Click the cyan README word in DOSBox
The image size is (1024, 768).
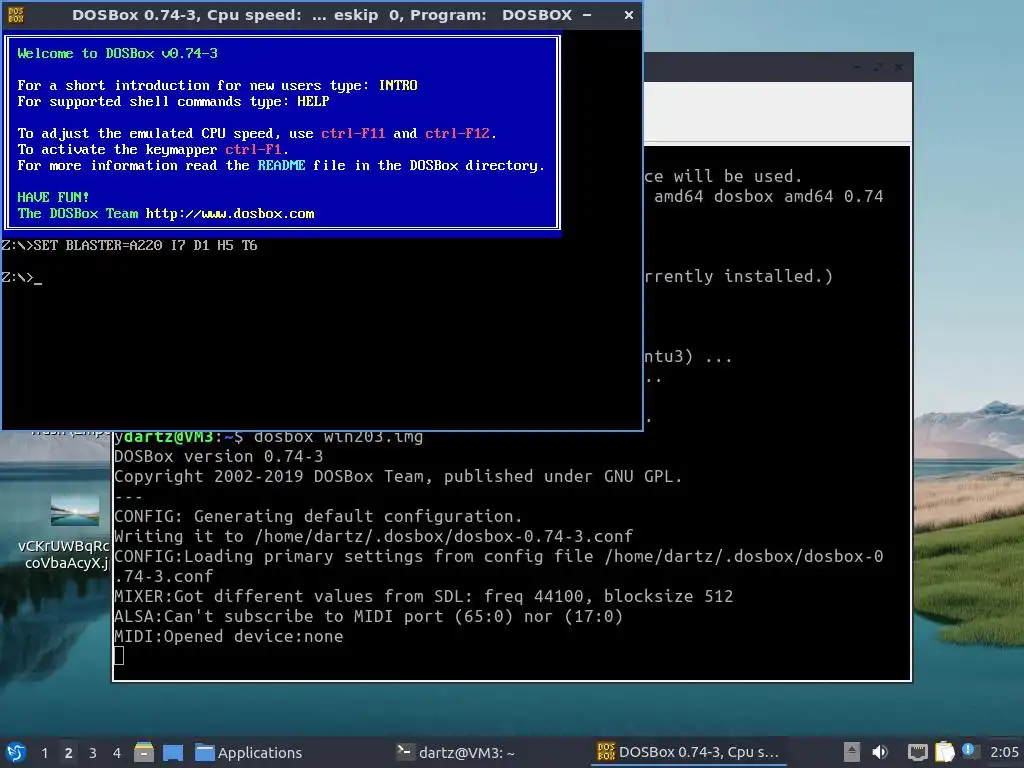tap(281, 165)
